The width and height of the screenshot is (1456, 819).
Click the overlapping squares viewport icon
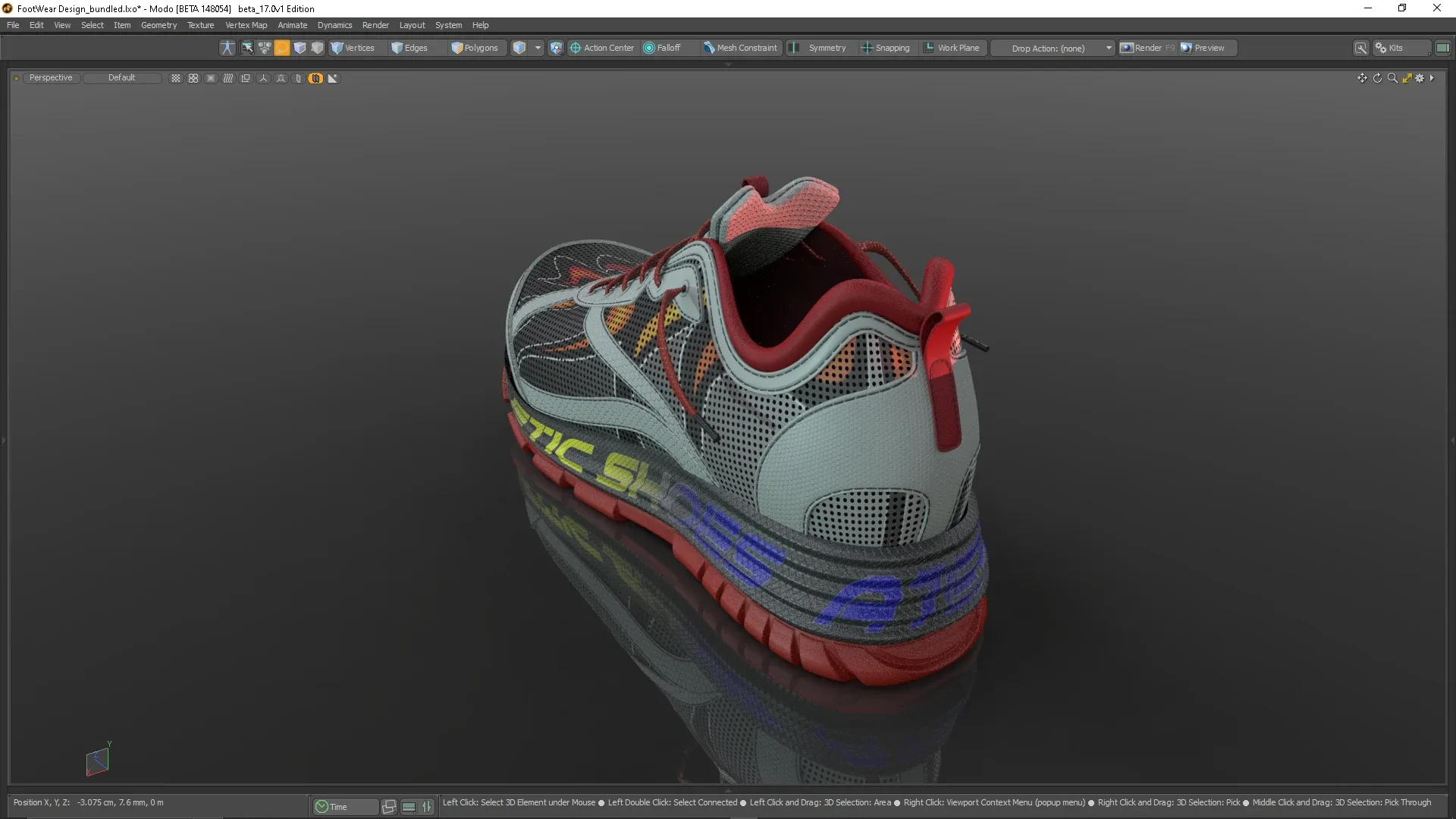click(x=246, y=78)
